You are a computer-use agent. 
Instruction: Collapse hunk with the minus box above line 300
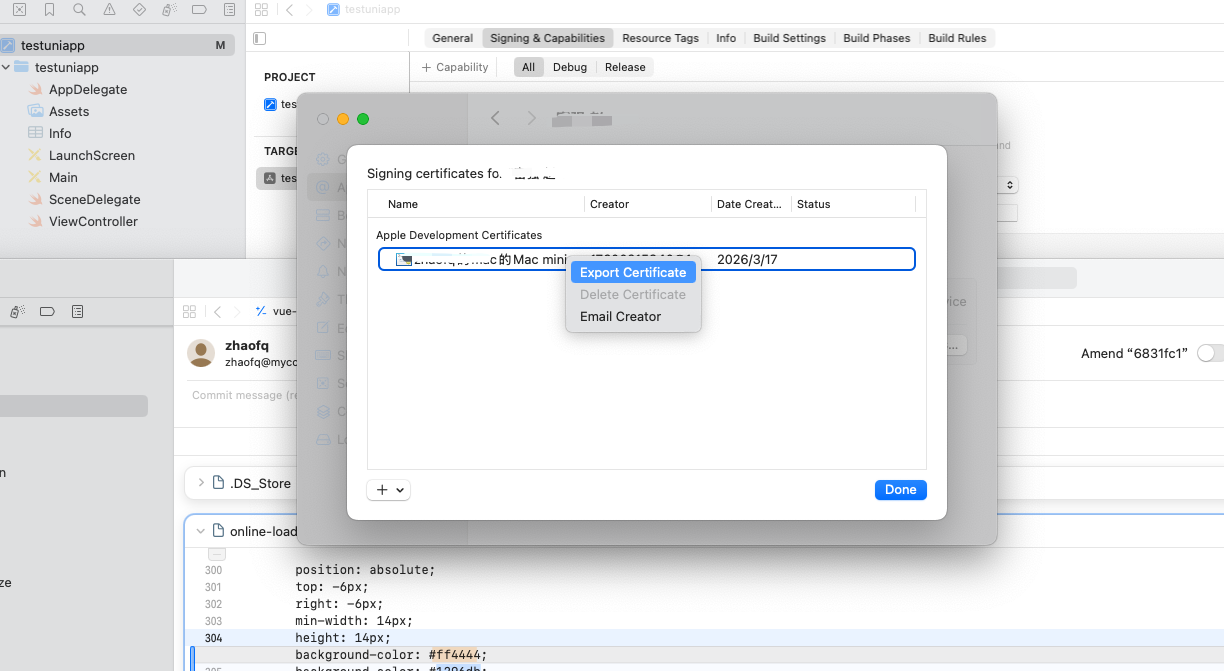[x=217, y=553]
